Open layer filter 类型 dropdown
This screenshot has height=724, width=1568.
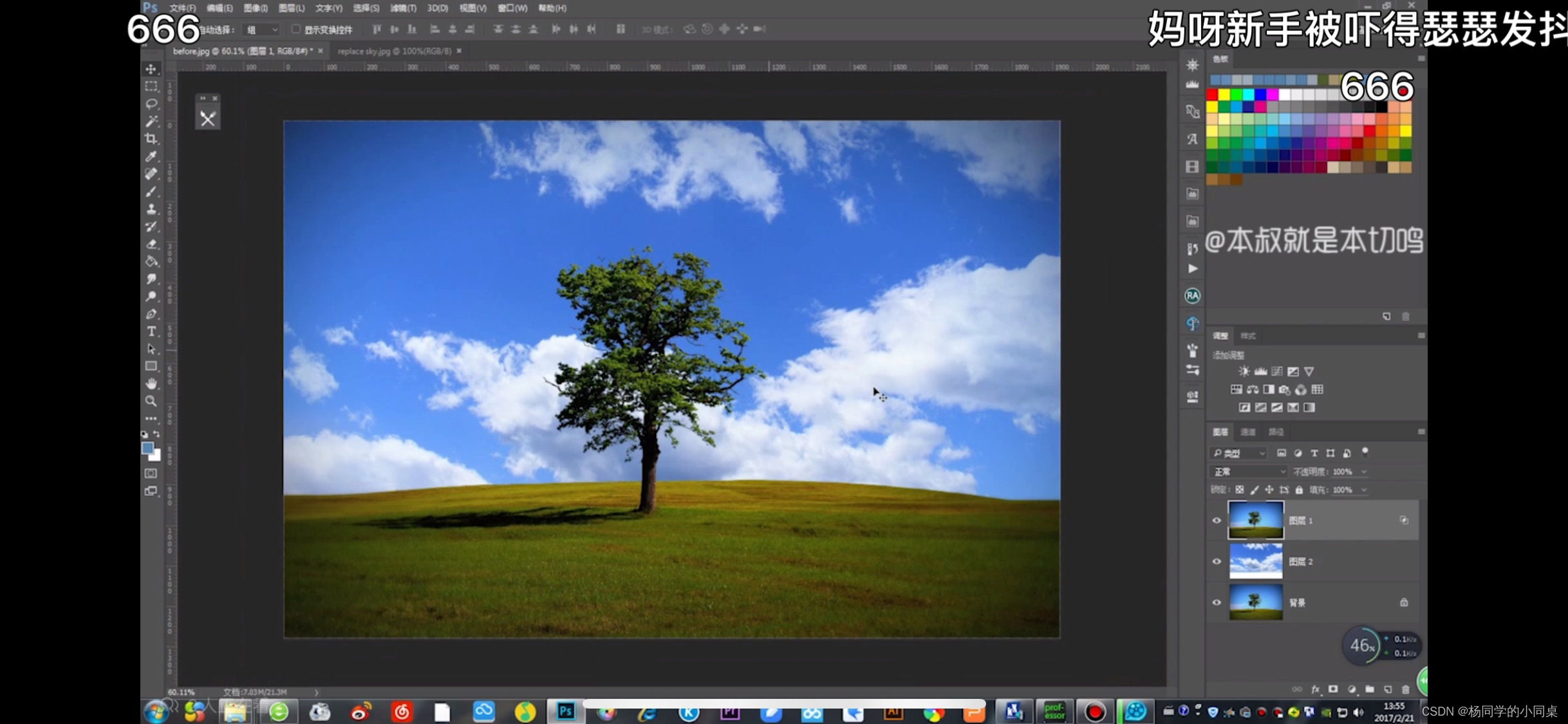click(x=1238, y=453)
